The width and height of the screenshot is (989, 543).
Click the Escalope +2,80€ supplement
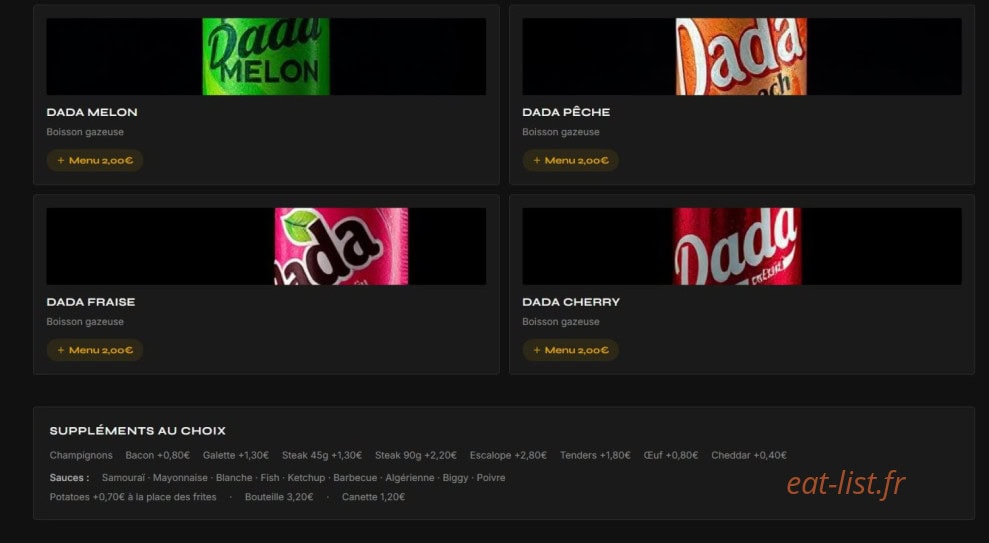click(508, 455)
